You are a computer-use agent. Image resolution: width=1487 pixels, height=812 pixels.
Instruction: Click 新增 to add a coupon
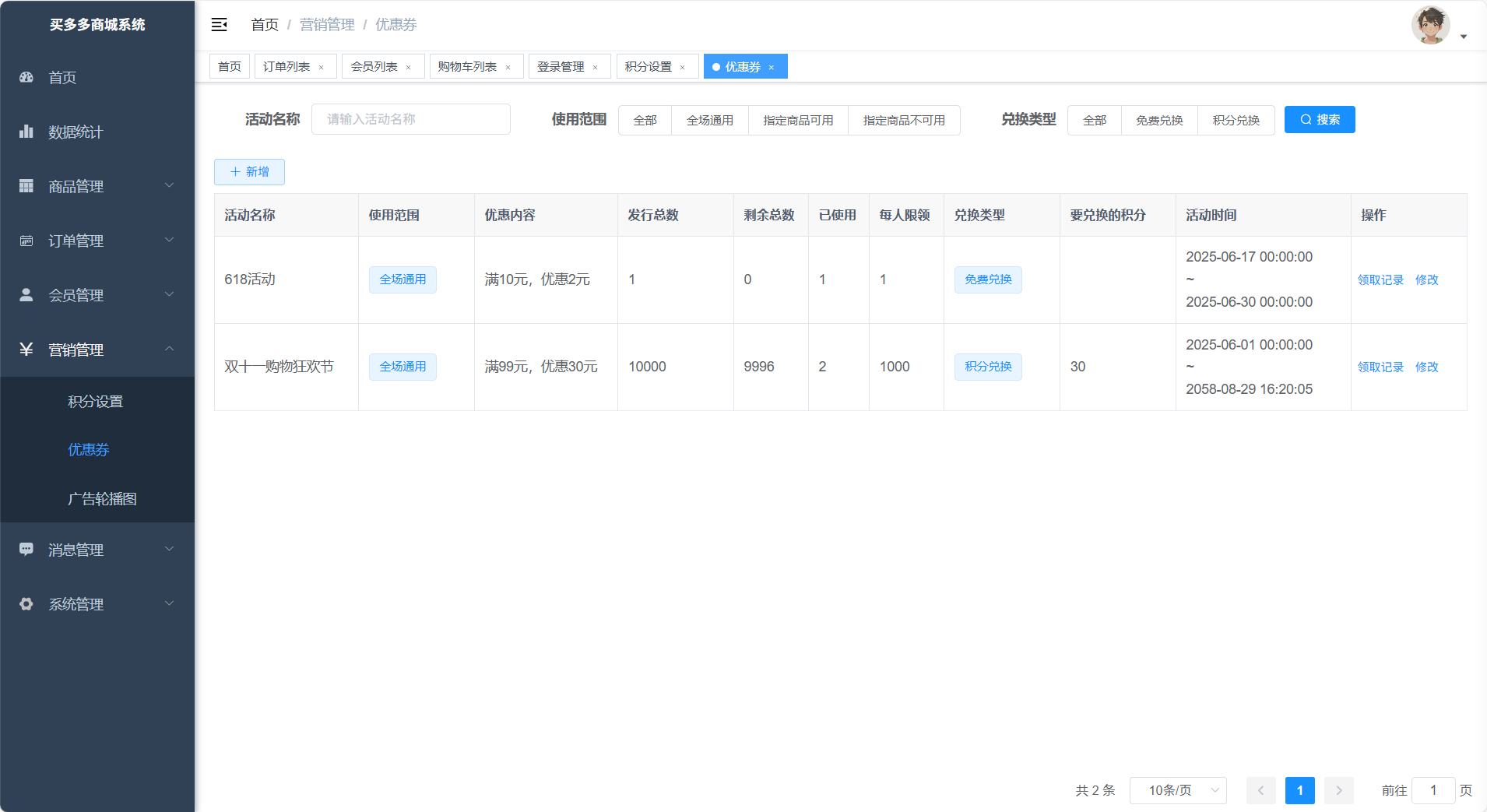coord(249,172)
